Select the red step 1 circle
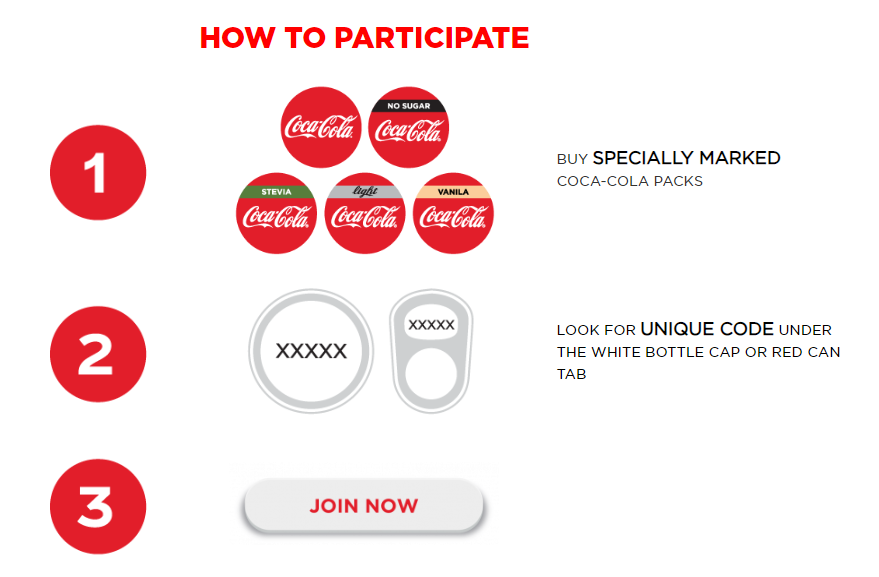The width and height of the screenshot is (879, 577). [97, 170]
